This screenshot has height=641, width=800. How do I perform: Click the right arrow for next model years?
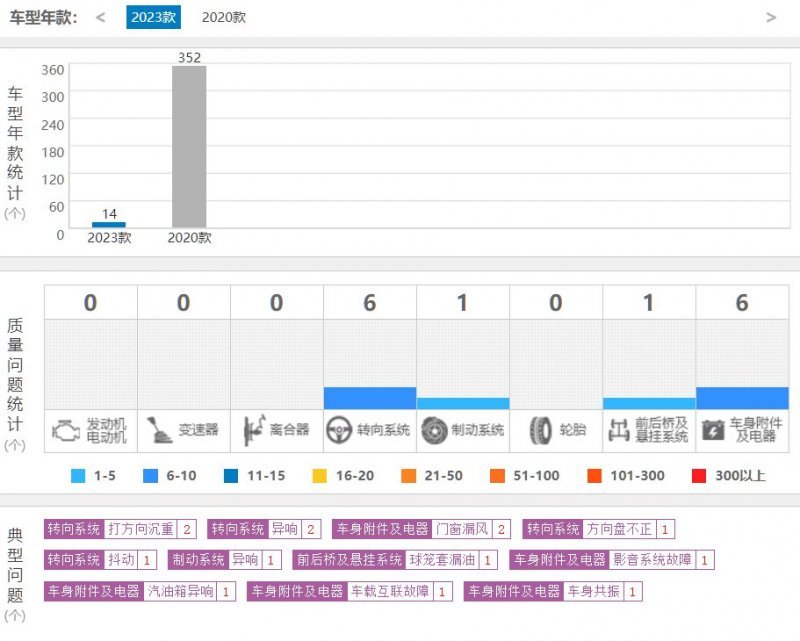771,17
